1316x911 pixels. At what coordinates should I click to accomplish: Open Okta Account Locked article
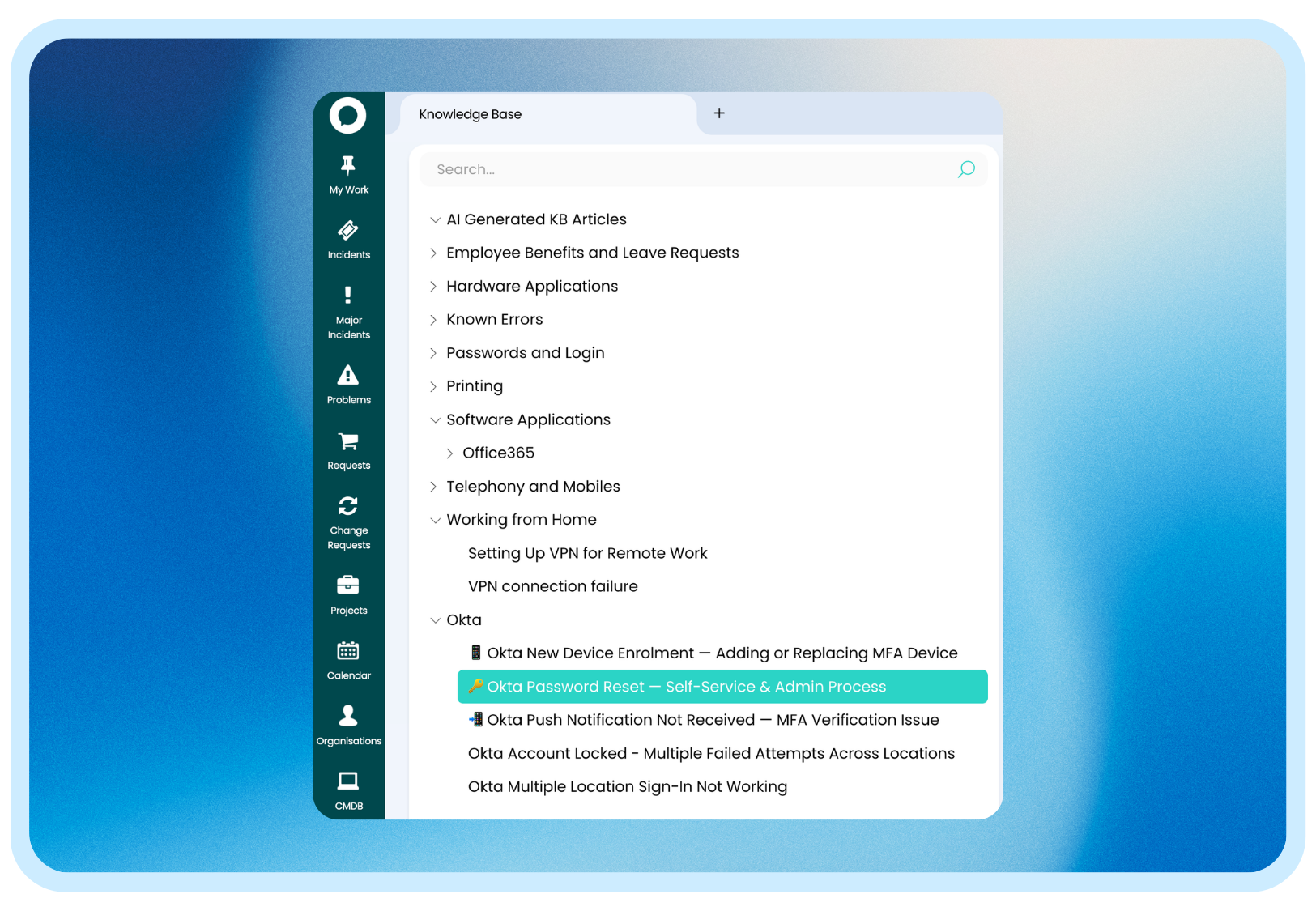point(711,754)
